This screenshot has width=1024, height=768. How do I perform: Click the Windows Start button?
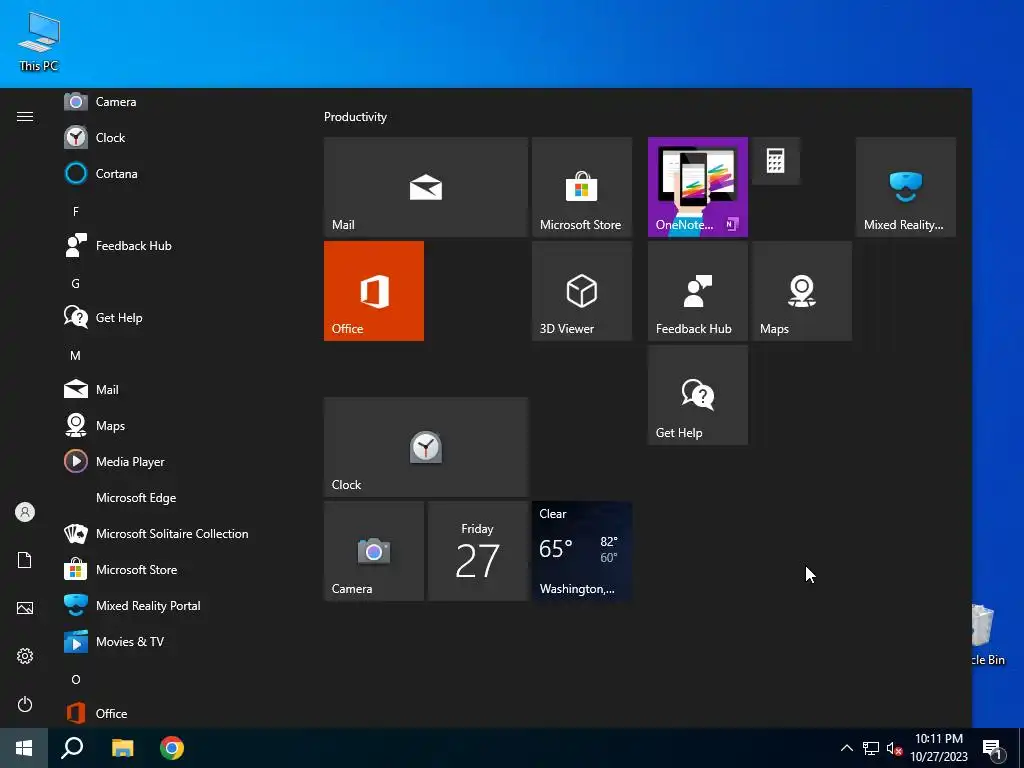(24, 748)
